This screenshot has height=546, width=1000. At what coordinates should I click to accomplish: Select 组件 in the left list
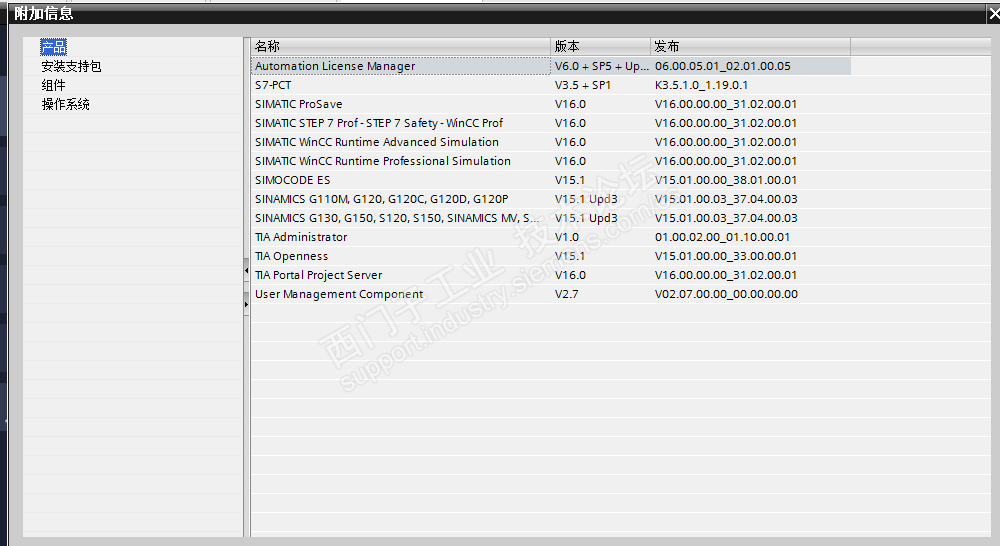(x=54, y=85)
